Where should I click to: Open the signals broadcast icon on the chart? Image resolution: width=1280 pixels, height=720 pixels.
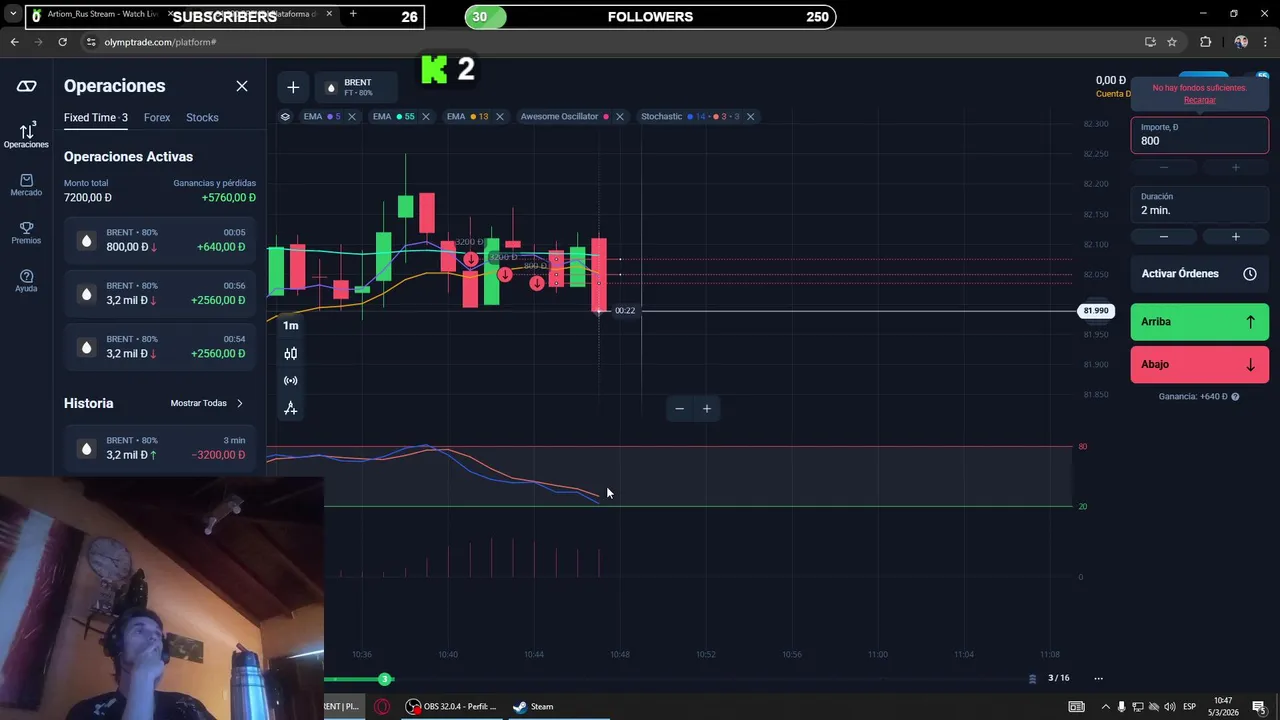290,380
